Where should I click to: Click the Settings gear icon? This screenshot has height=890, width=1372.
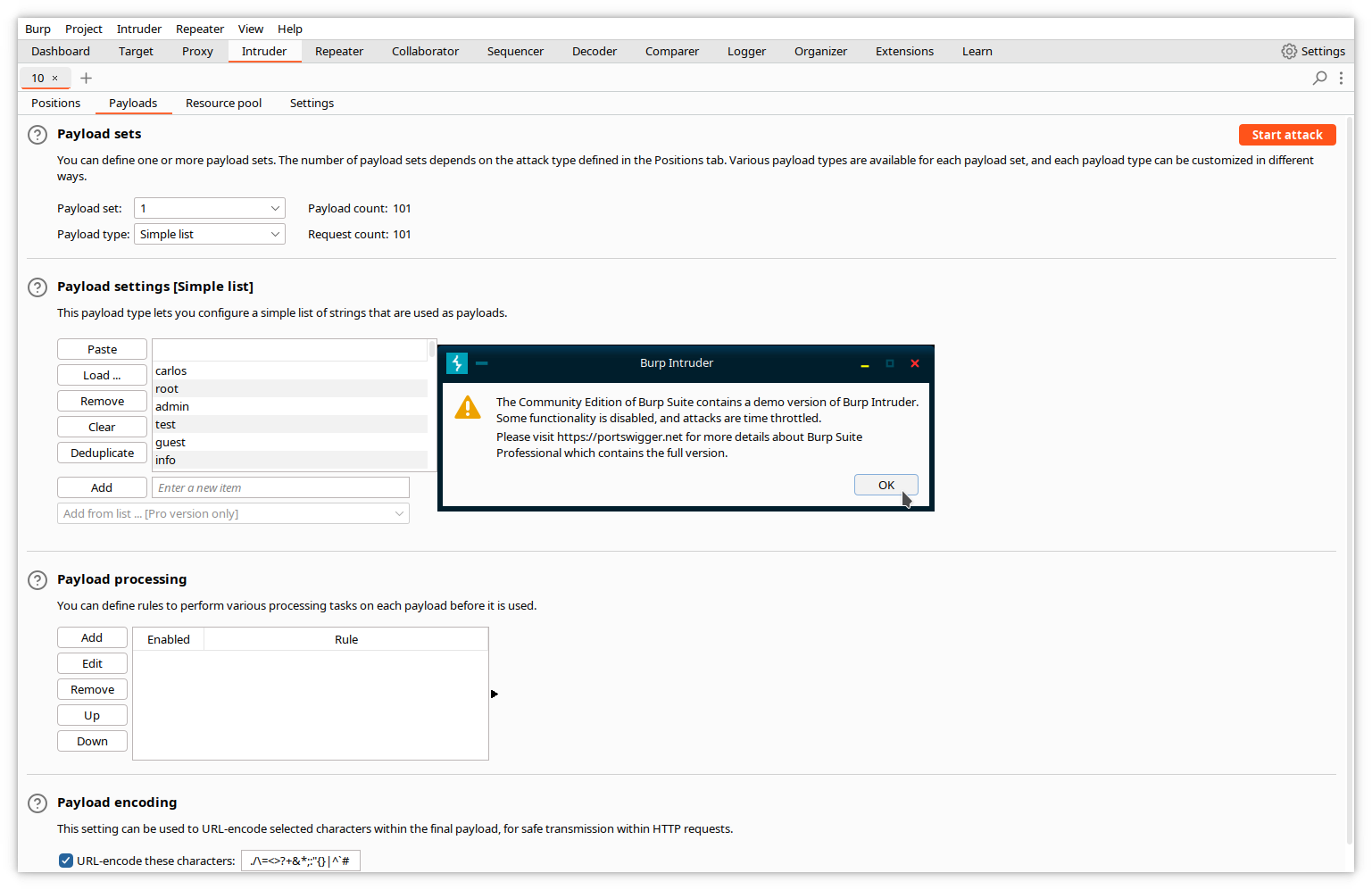pos(1288,52)
